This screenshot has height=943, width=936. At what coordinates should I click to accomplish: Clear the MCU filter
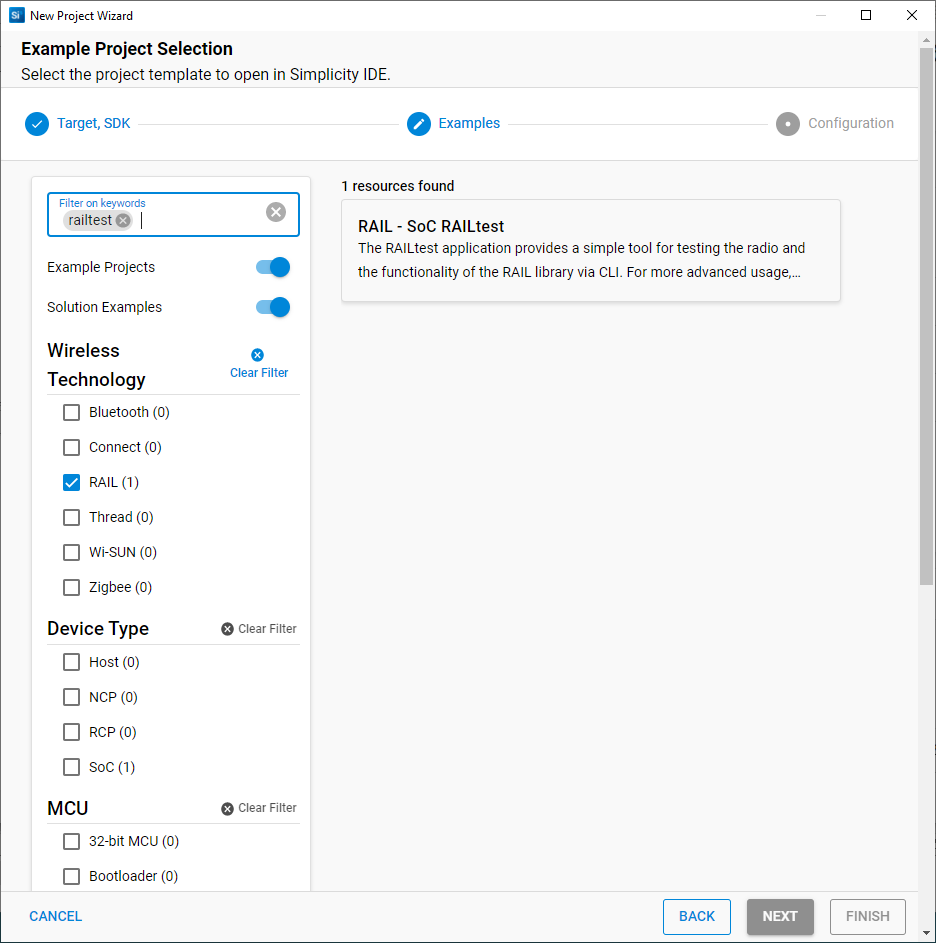259,808
